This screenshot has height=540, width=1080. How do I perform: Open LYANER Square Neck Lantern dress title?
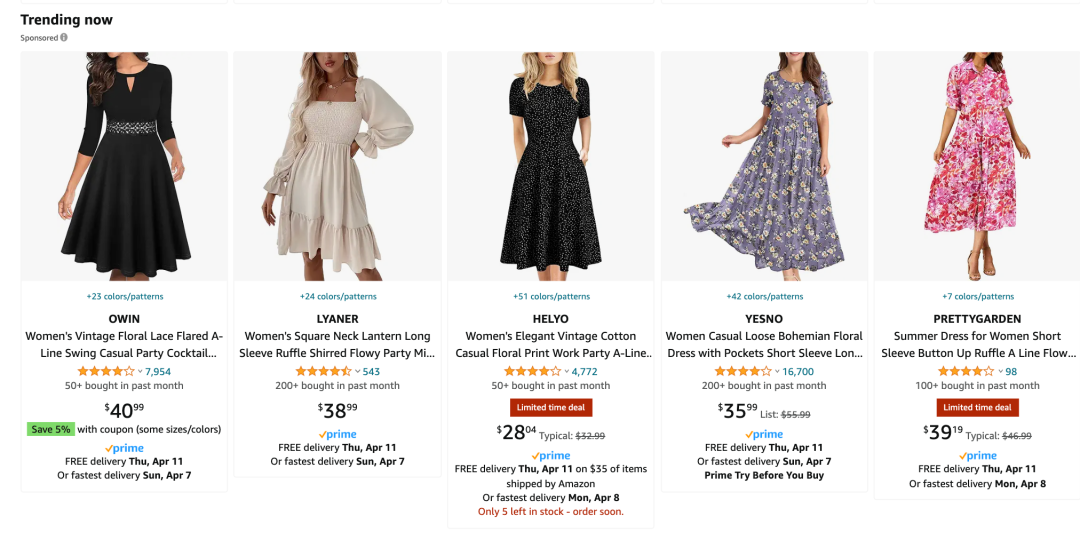(x=337, y=345)
